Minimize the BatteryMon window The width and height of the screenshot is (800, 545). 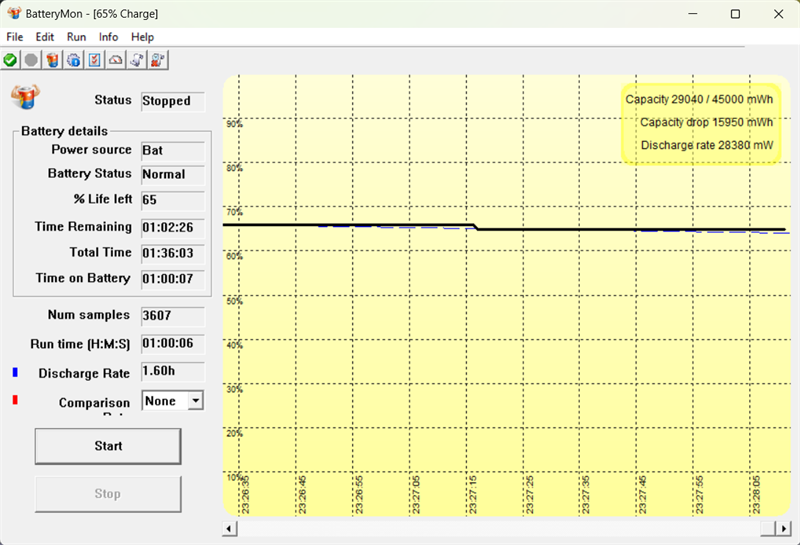point(692,14)
